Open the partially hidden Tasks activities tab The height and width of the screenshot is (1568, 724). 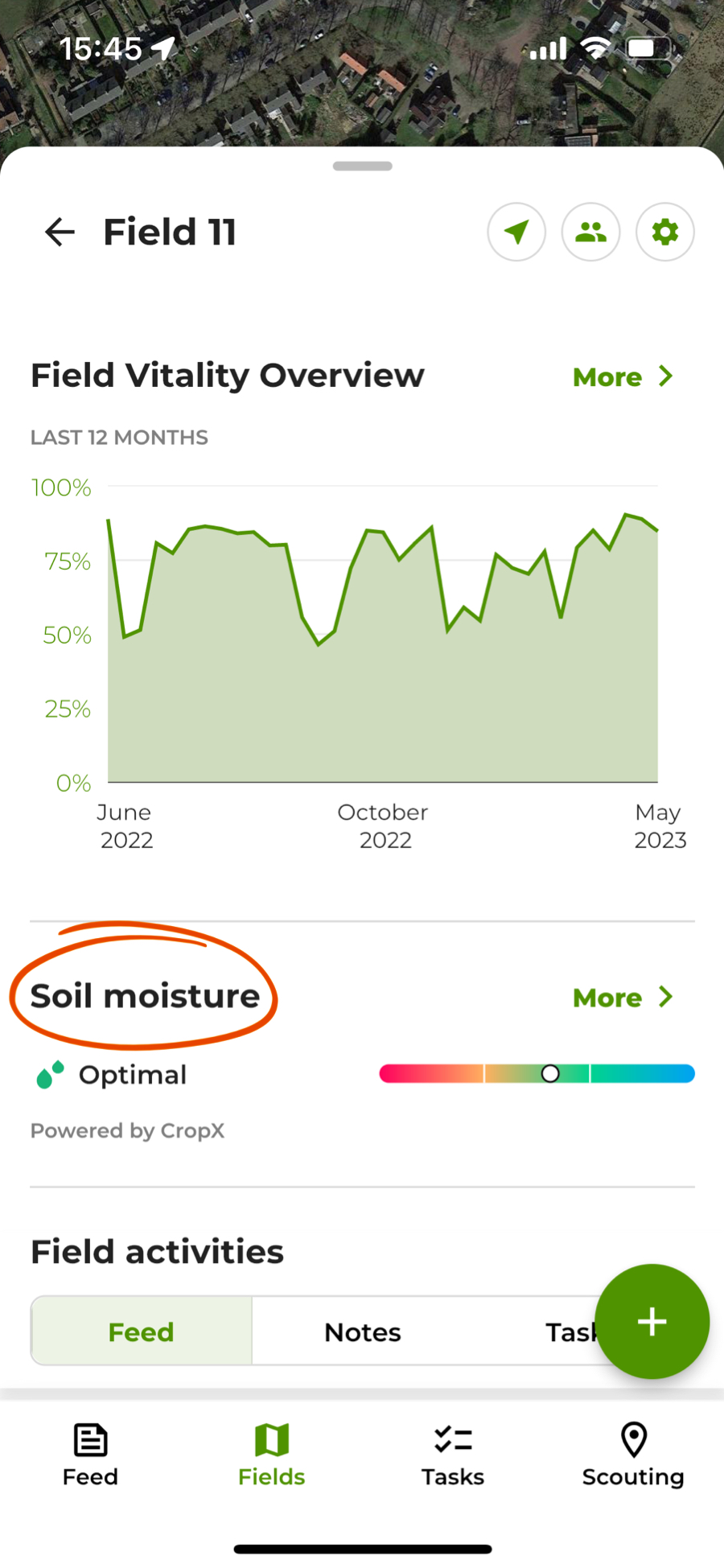(x=571, y=1331)
